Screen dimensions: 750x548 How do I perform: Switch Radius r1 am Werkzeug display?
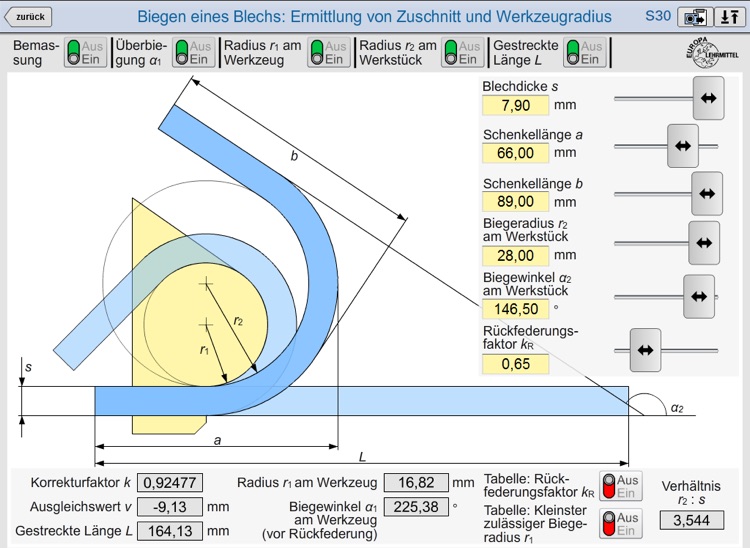329,53
